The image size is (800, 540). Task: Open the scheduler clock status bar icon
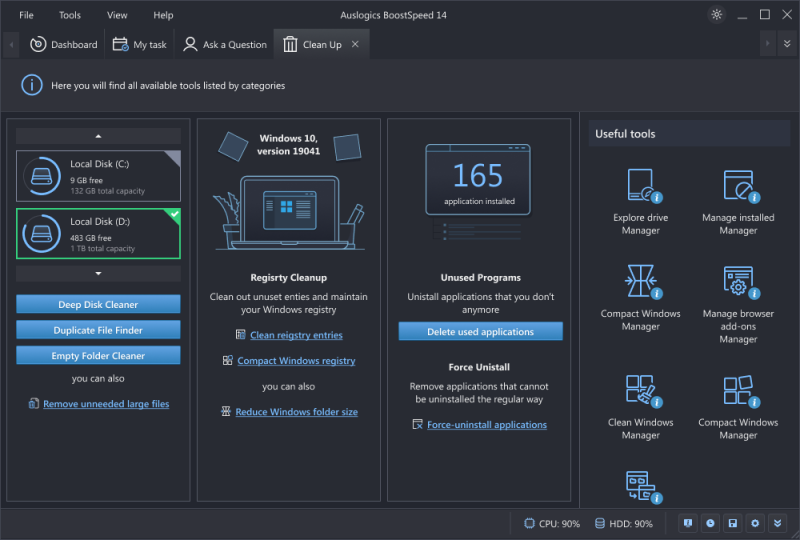(710, 523)
